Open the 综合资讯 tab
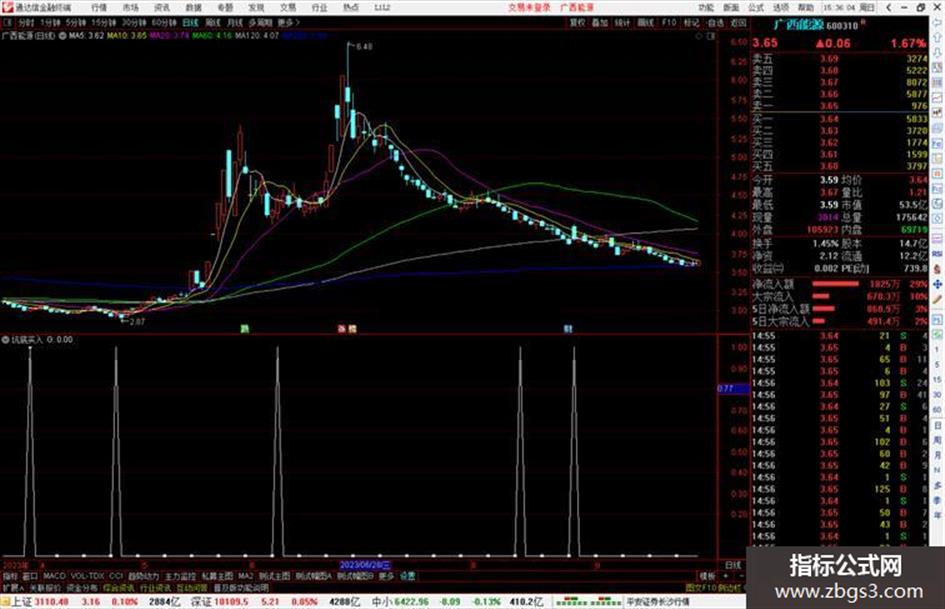The image size is (945, 609). (x=119, y=587)
